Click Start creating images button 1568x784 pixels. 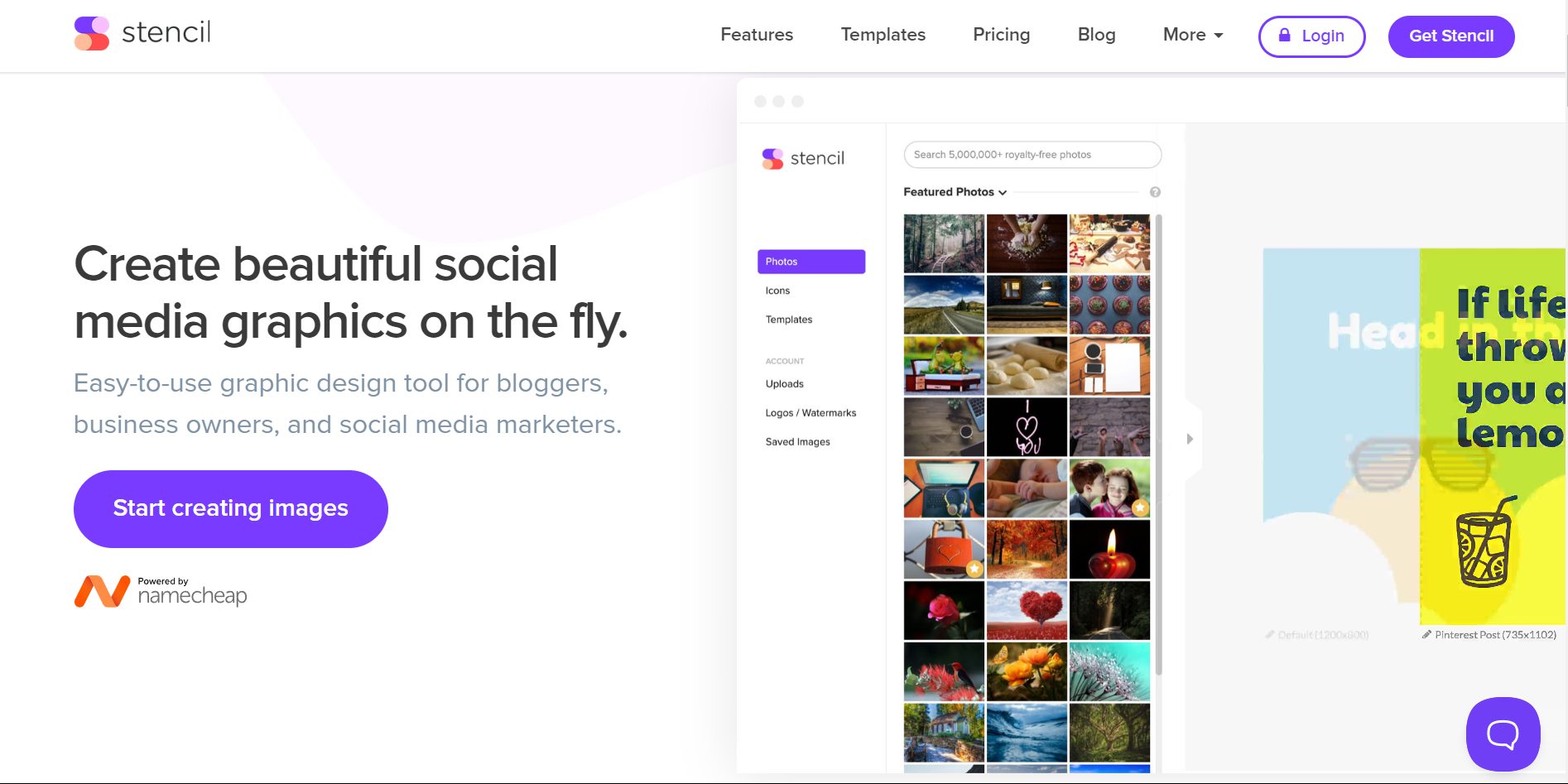(x=231, y=509)
